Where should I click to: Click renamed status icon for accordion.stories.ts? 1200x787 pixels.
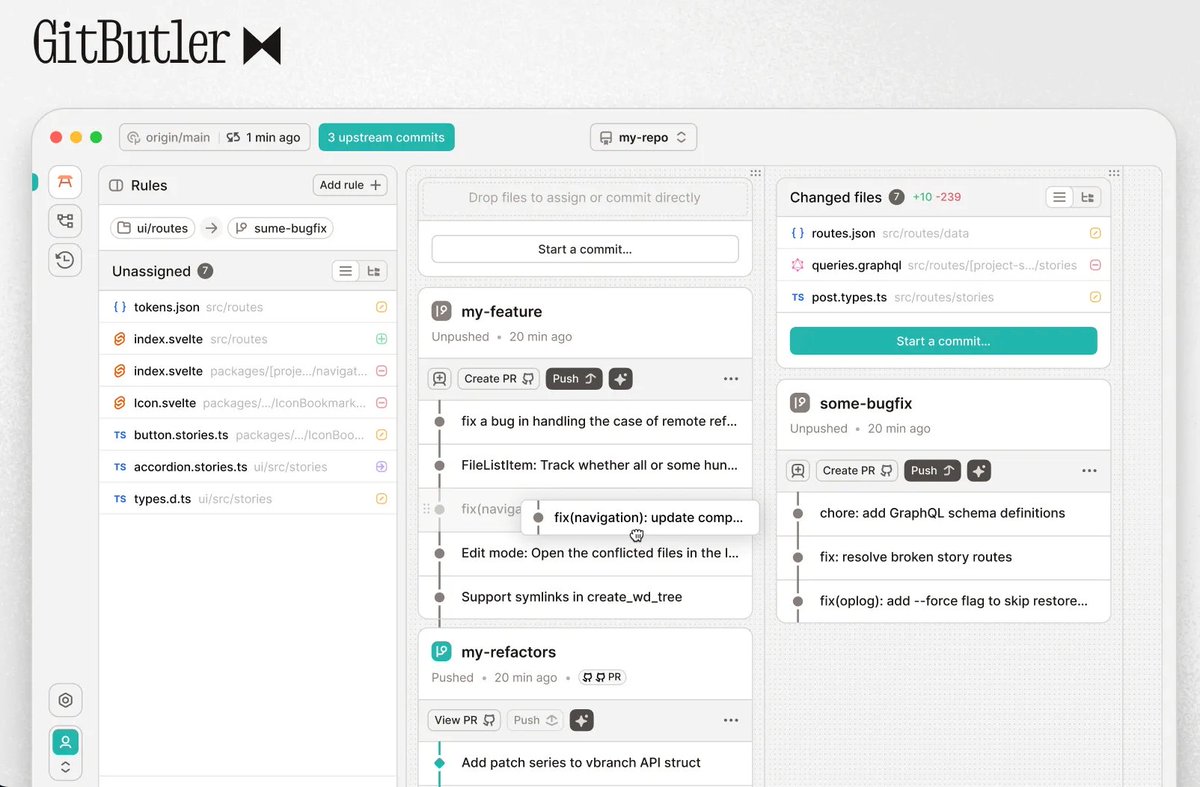tap(381, 467)
